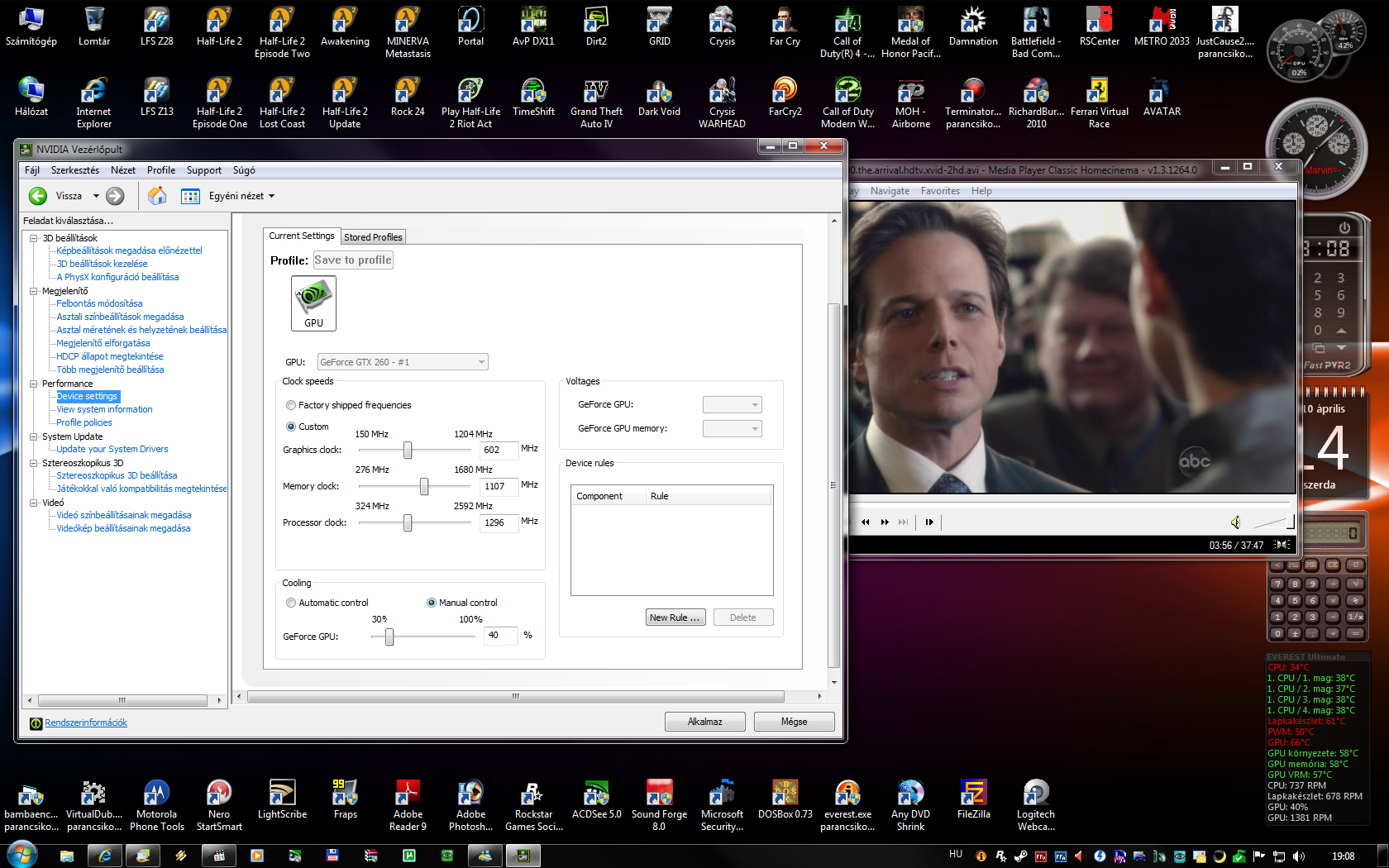Click the Windows Start orb

coord(22,855)
